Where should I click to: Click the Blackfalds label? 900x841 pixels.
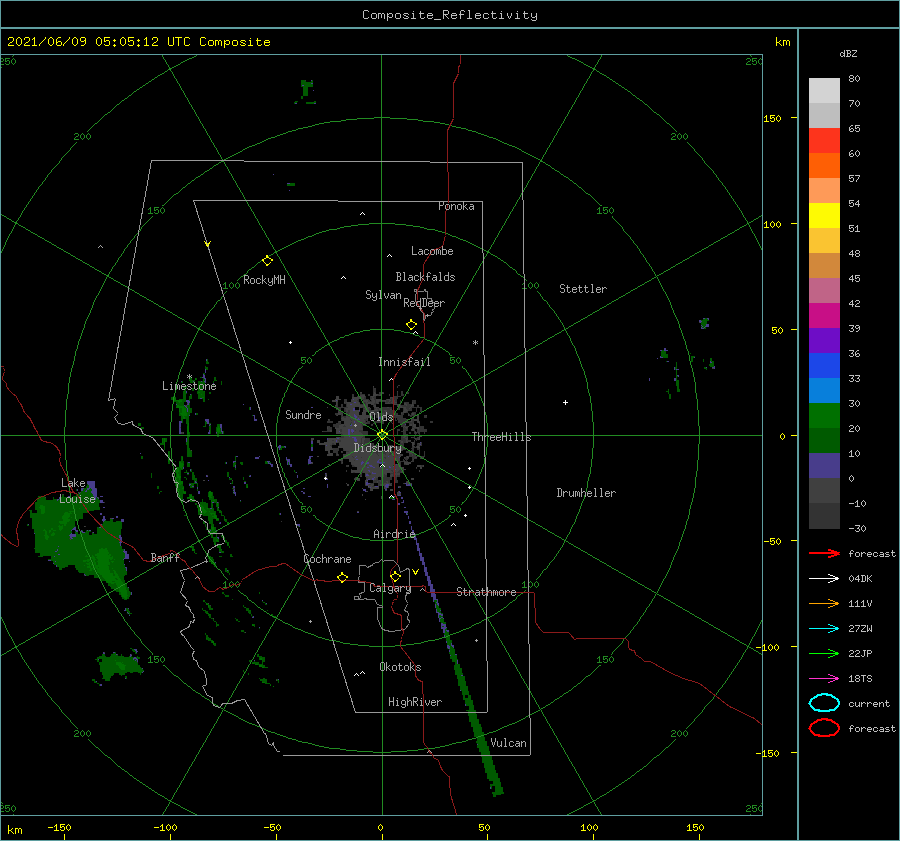click(x=425, y=277)
